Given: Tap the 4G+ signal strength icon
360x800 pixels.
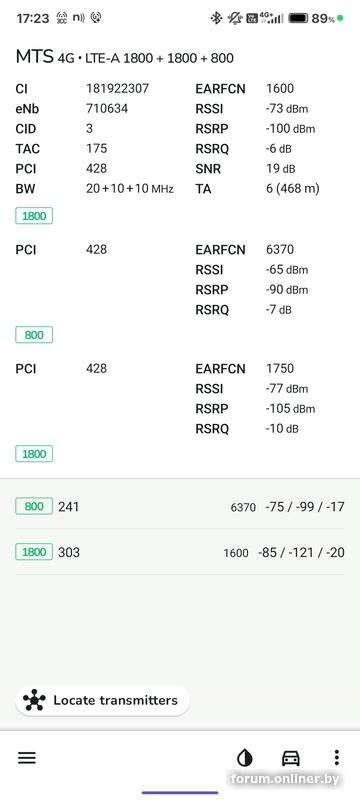Looking at the screenshot, I should pos(271,18).
